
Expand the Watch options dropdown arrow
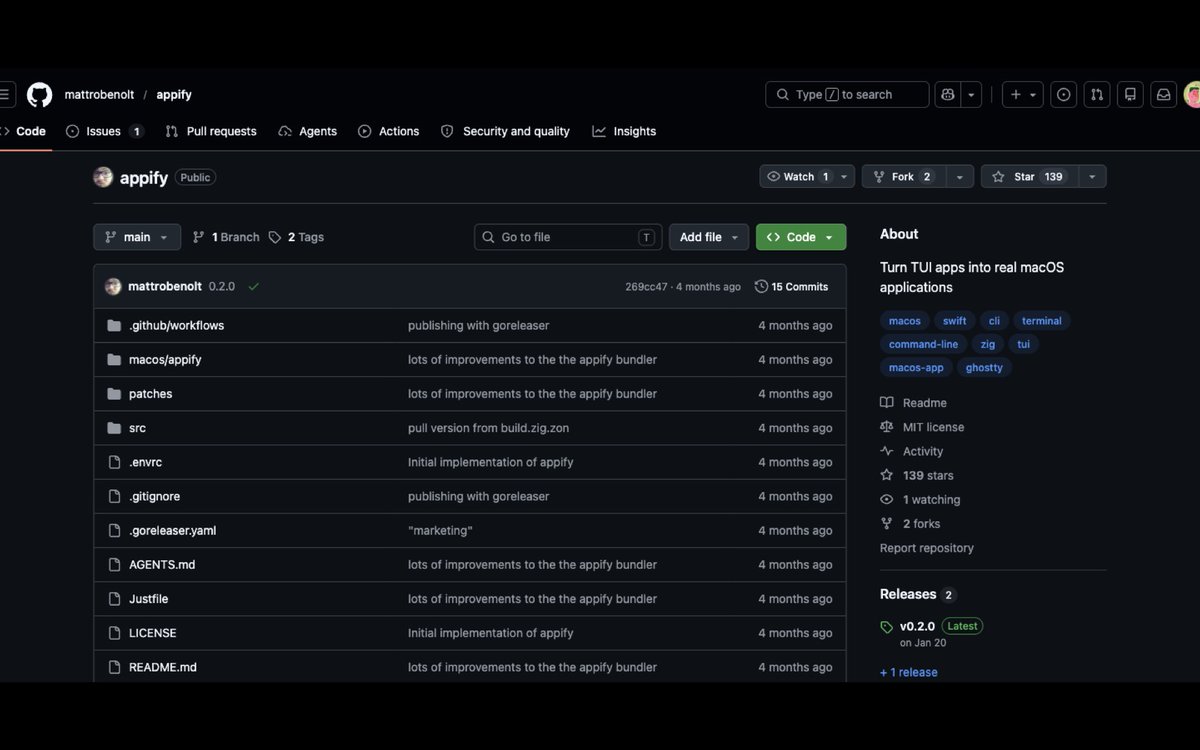click(x=845, y=176)
